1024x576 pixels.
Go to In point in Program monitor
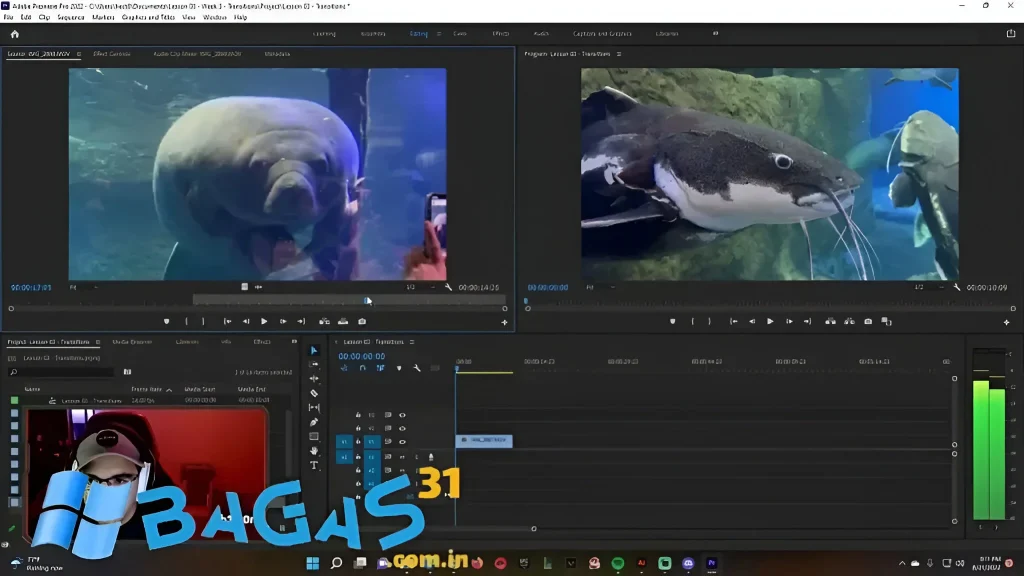(x=733, y=321)
